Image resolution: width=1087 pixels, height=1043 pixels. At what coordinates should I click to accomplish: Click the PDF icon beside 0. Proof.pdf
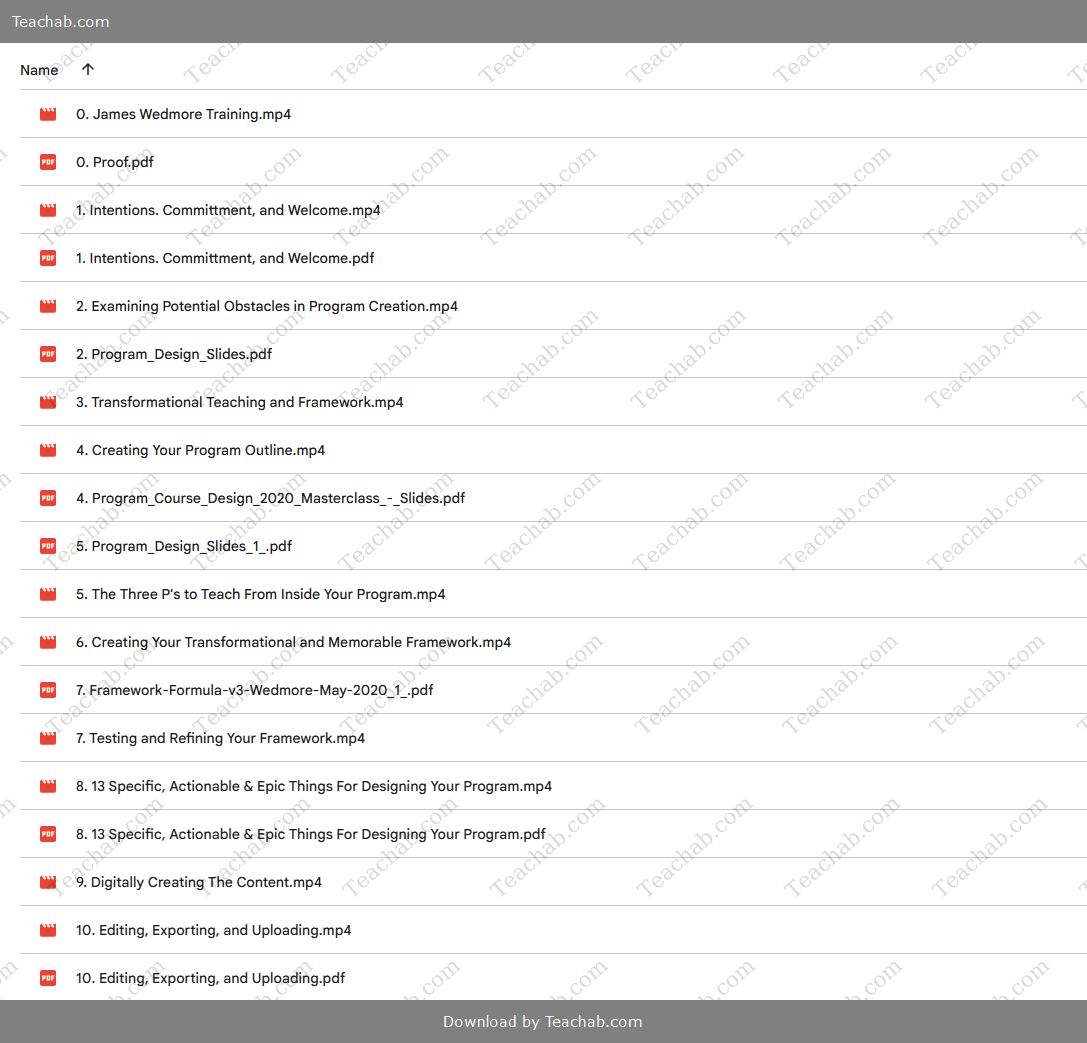[48, 162]
